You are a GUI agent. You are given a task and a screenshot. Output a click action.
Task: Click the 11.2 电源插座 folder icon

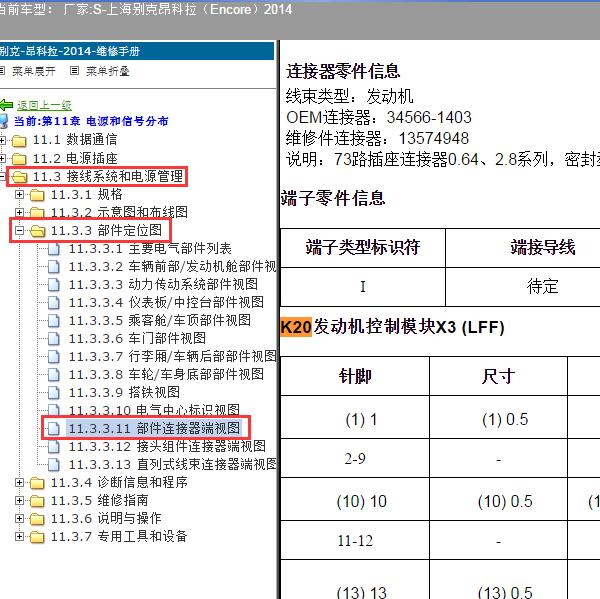point(19,159)
